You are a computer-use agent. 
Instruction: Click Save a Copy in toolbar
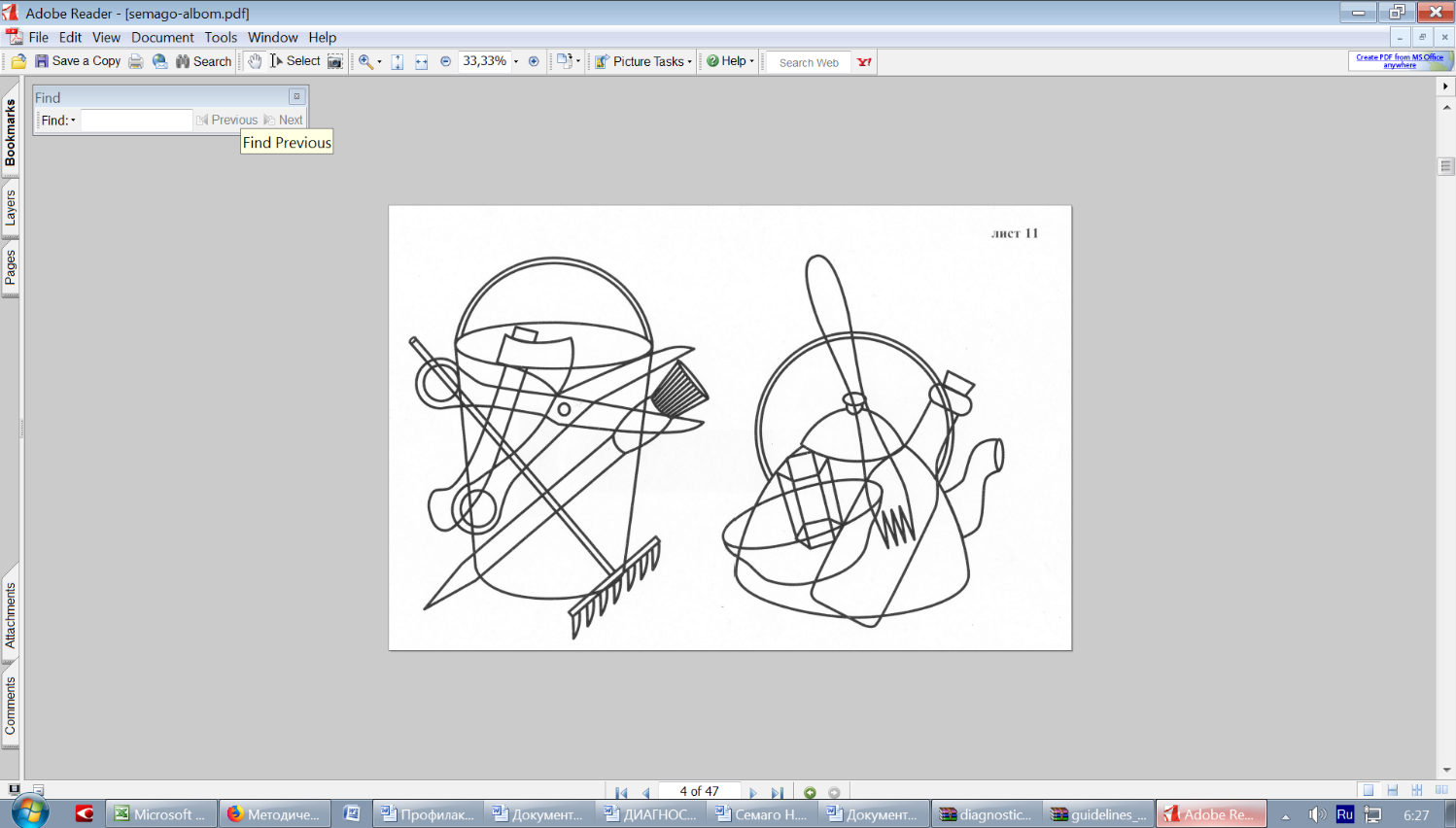[x=78, y=61]
